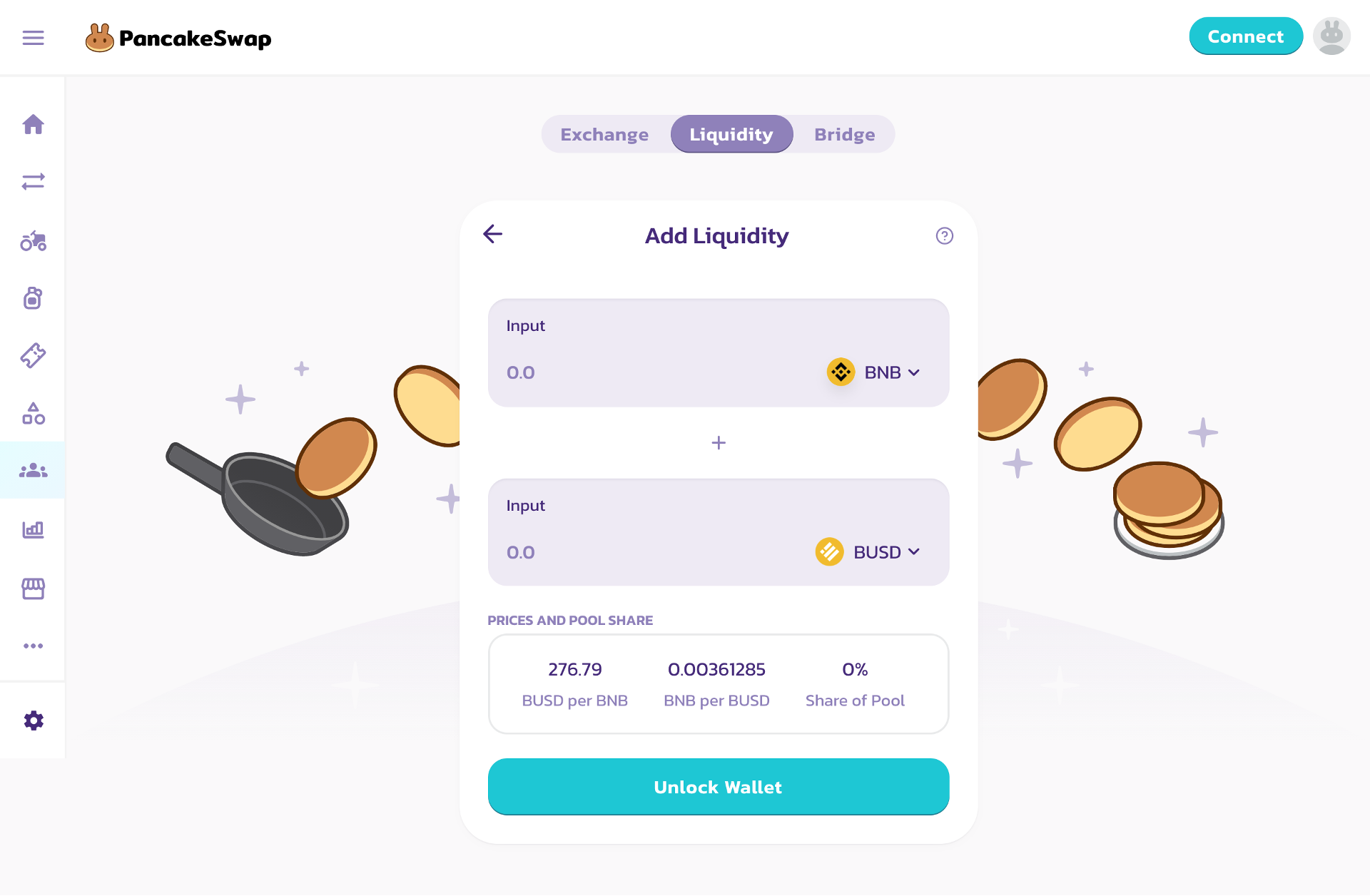
Task: Open the Pools syrup icon
Action: [x=33, y=298]
